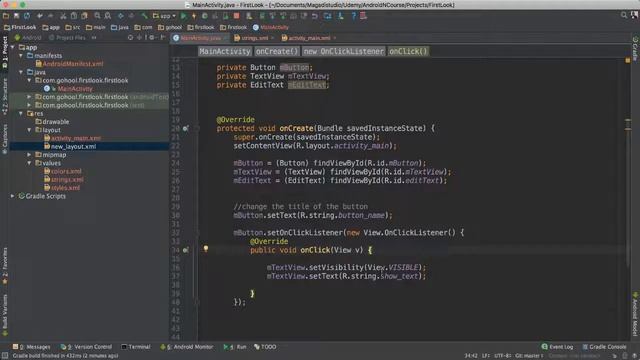640x360 pixels.
Task: Toggle the Structure side tool window
Action: (x=4, y=96)
